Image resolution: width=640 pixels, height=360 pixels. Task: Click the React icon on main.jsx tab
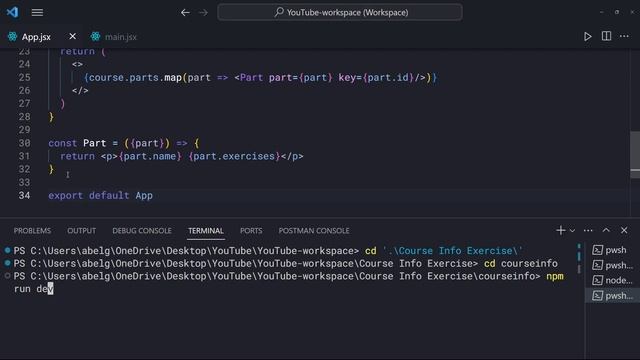tap(96, 36)
